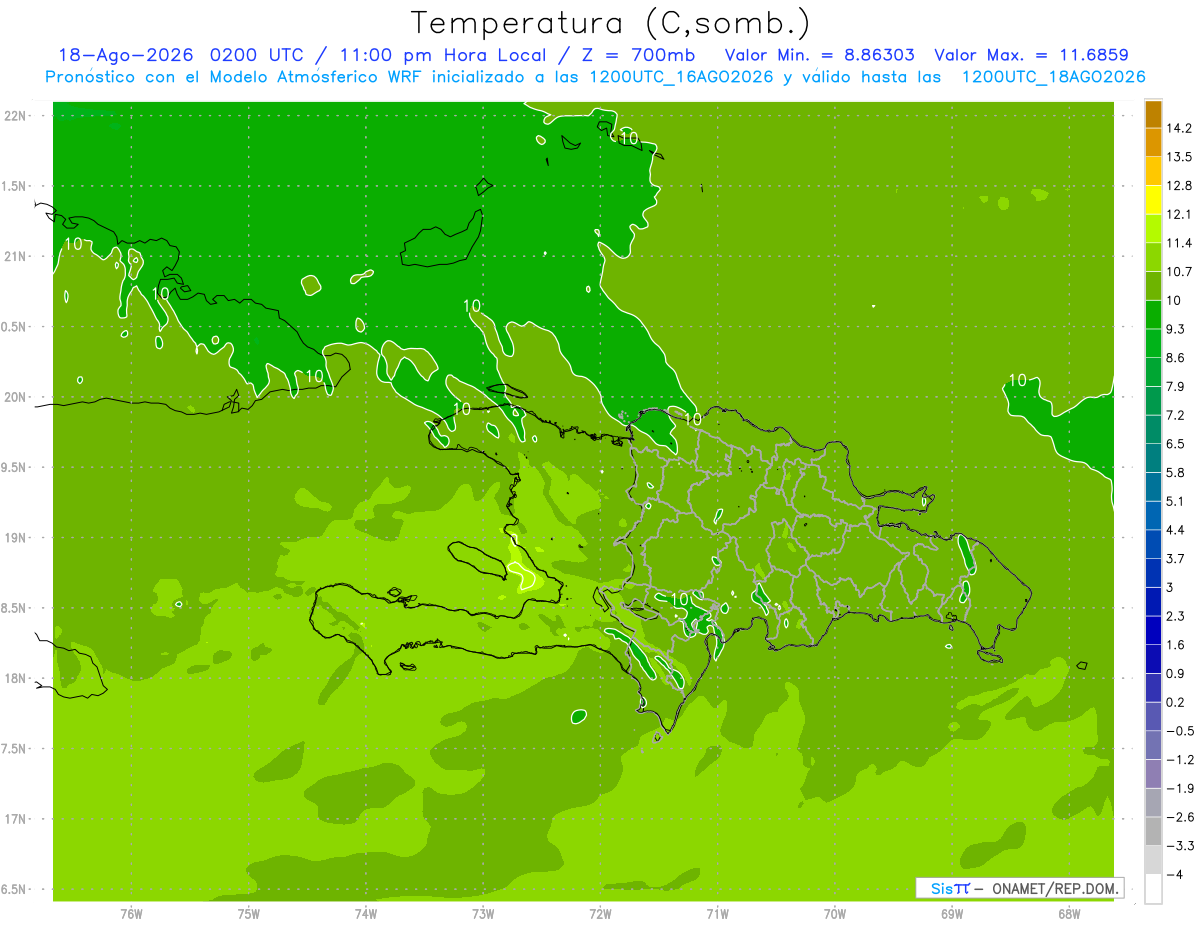Click the "20N" latitude label
The height and width of the screenshot is (927, 1200).
click(x=16, y=397)
